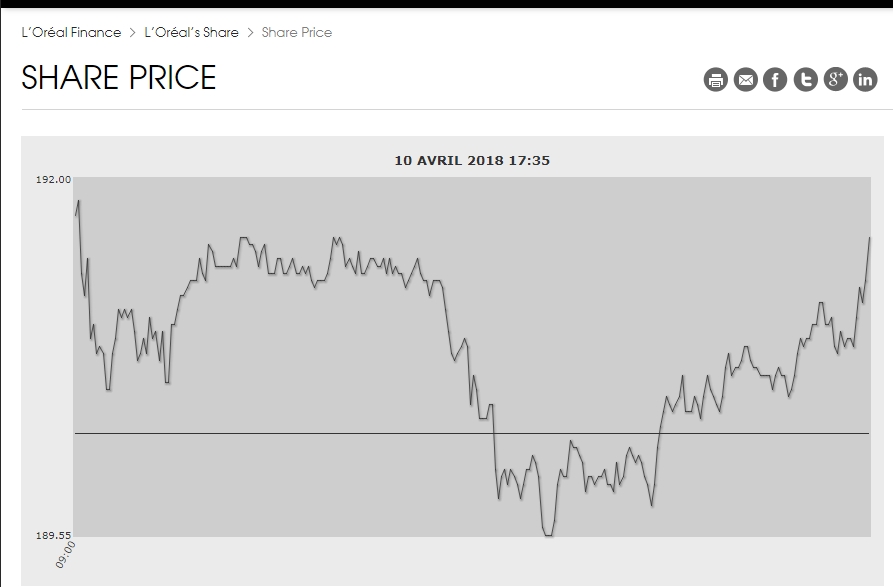Click the chevron after L'Oréal Finance
Image resolution: width=893 pixels, height=587 pixels.
pyautogui.click(x=132, y=32)
